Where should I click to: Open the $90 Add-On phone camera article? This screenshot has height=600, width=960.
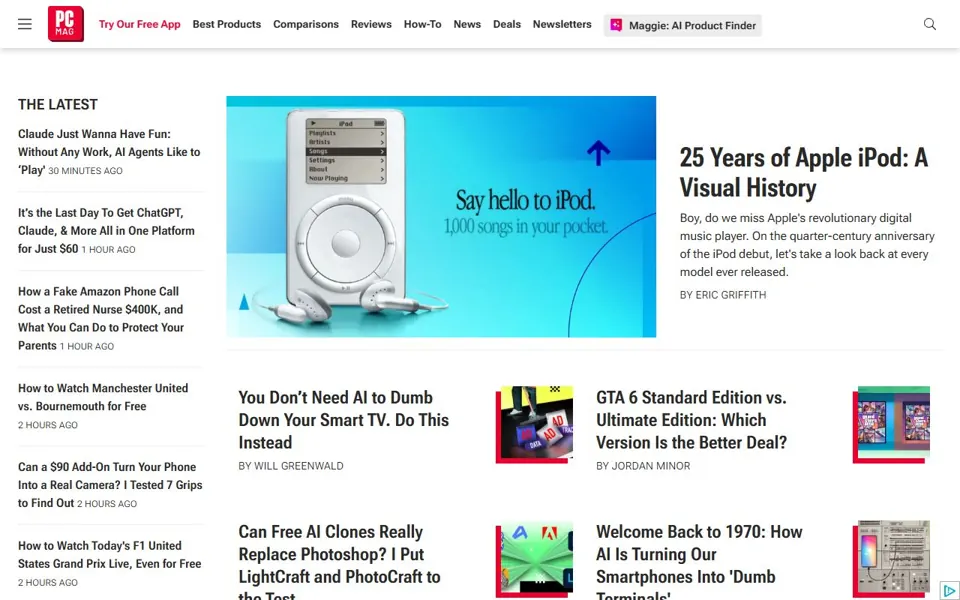pos(110,485)
